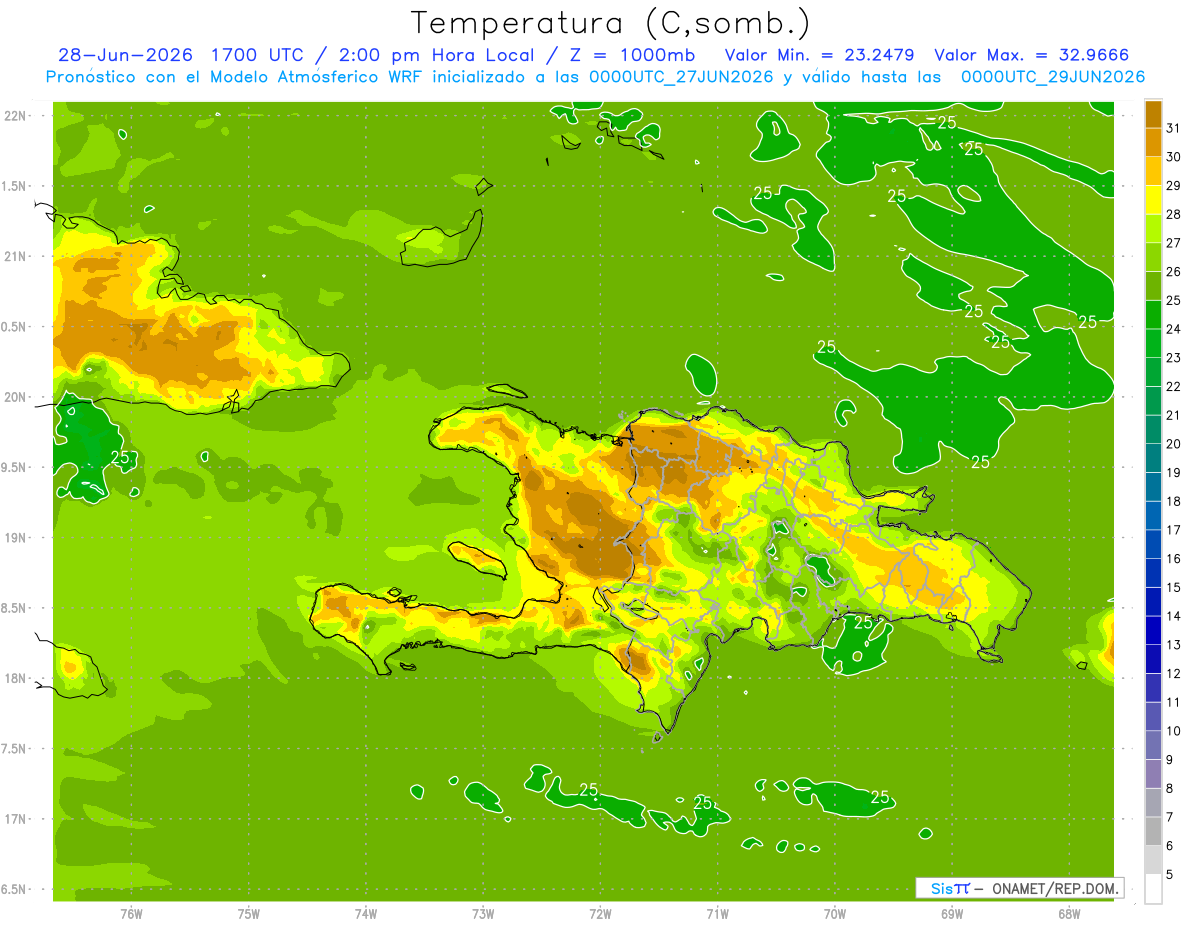Click the "2:00 pm Hora Local" text
The width and height of the screenshot is (1200, 927).
point(431,55)
